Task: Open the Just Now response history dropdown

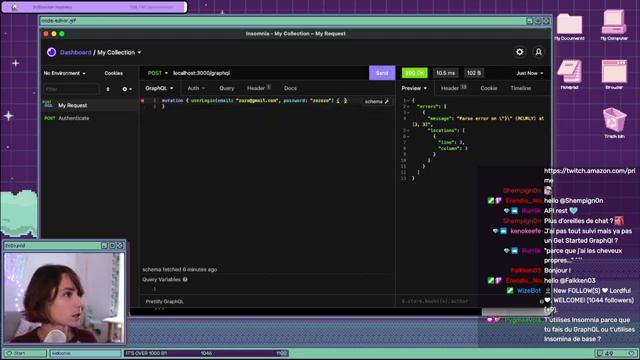Action: (530, 73)
